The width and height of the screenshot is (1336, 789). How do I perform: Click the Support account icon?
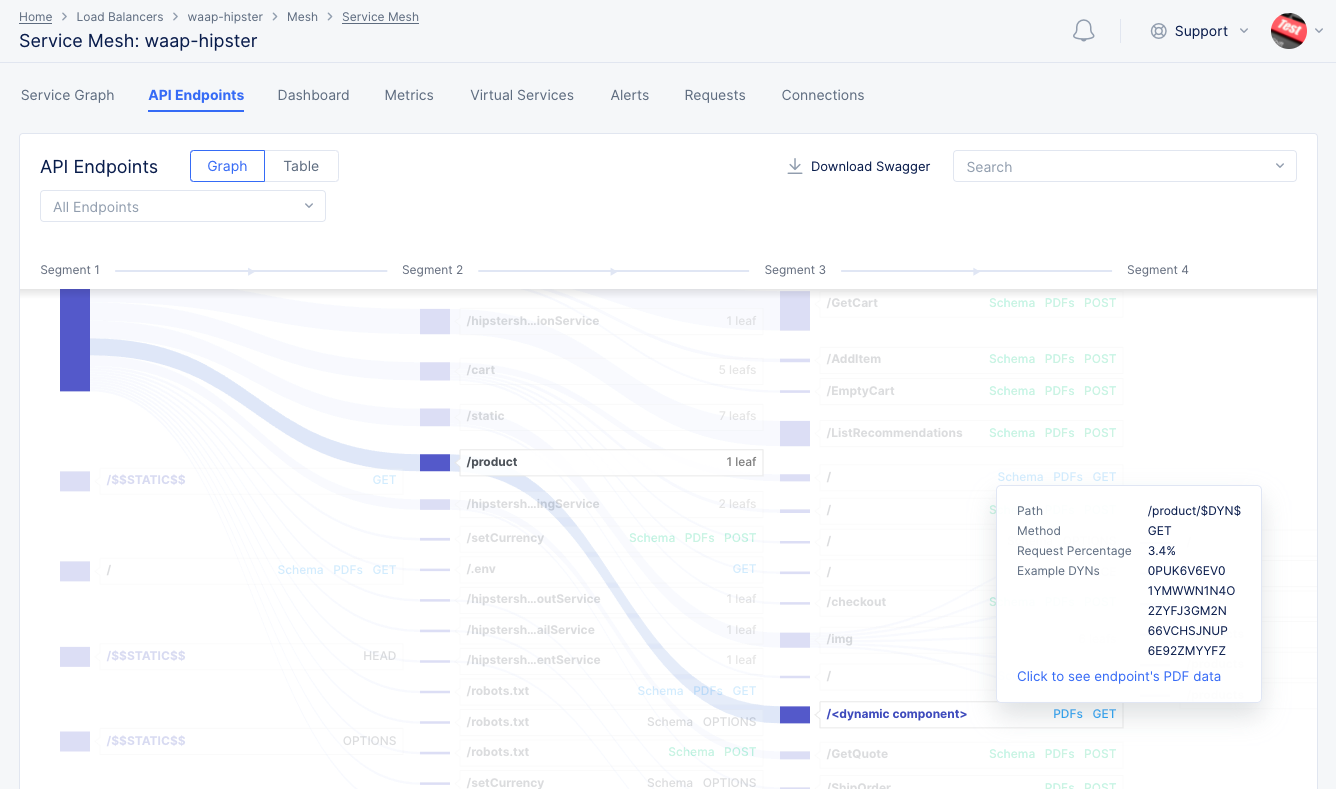(1158, 31)
